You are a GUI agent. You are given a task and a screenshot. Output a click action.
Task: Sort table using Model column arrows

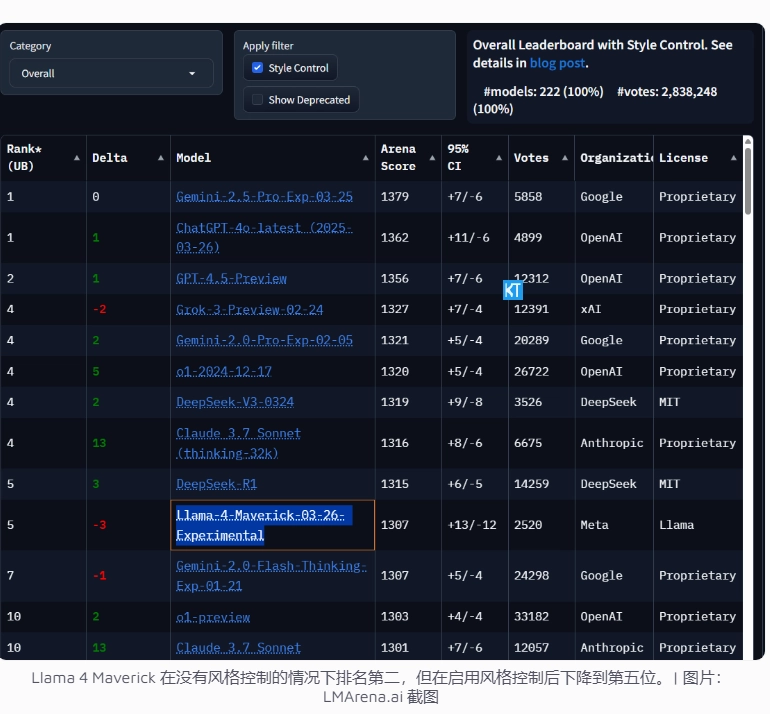[x=366, y=158]
